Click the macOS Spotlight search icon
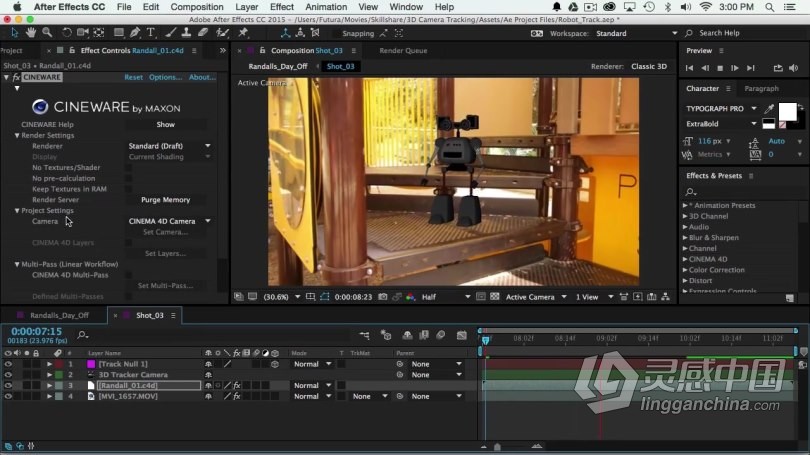Image resolution: width=810 pixels, height=455 pixels. 769,7
